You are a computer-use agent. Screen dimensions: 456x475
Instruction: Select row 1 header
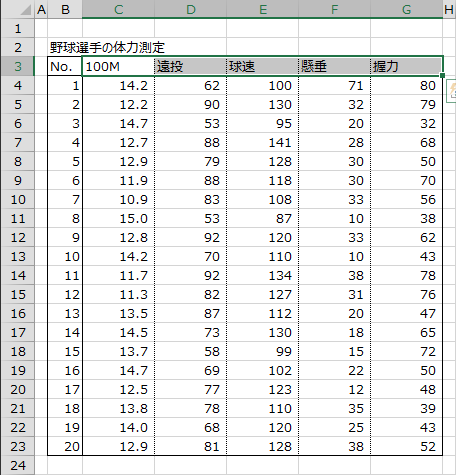tap(17, 28)
